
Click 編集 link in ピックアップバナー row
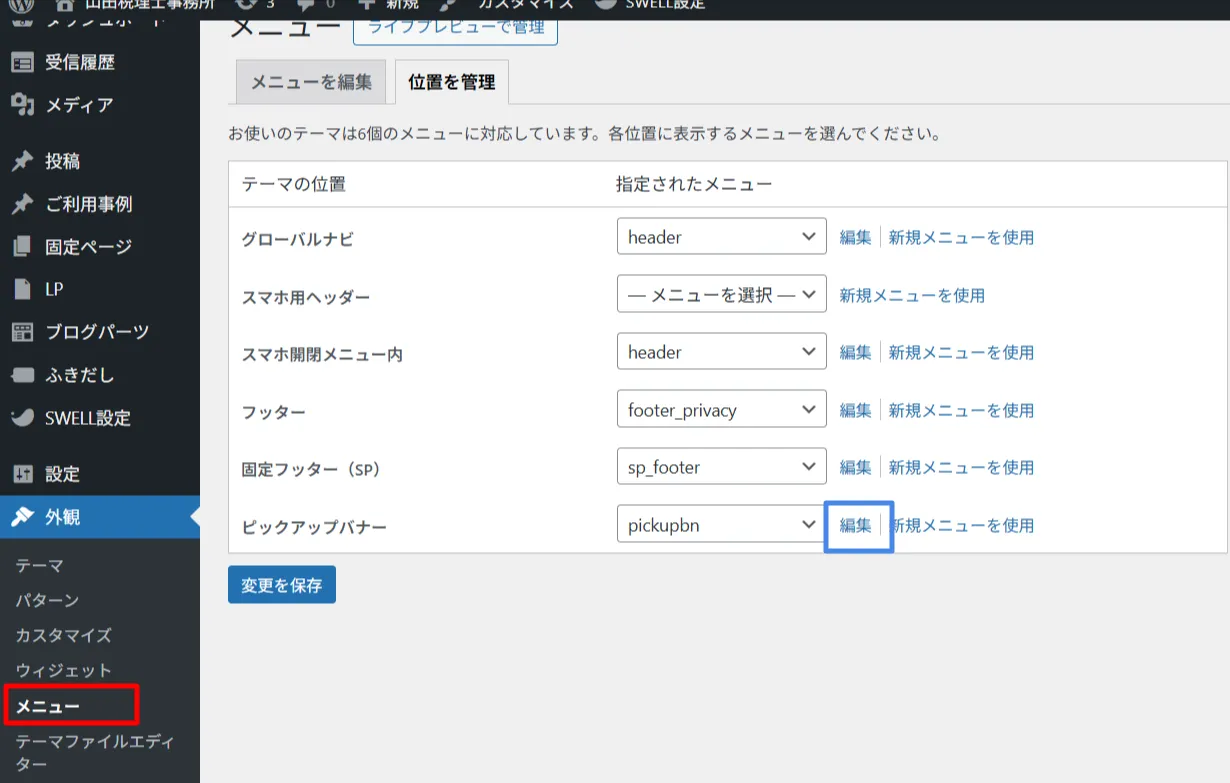coord(856,525)
